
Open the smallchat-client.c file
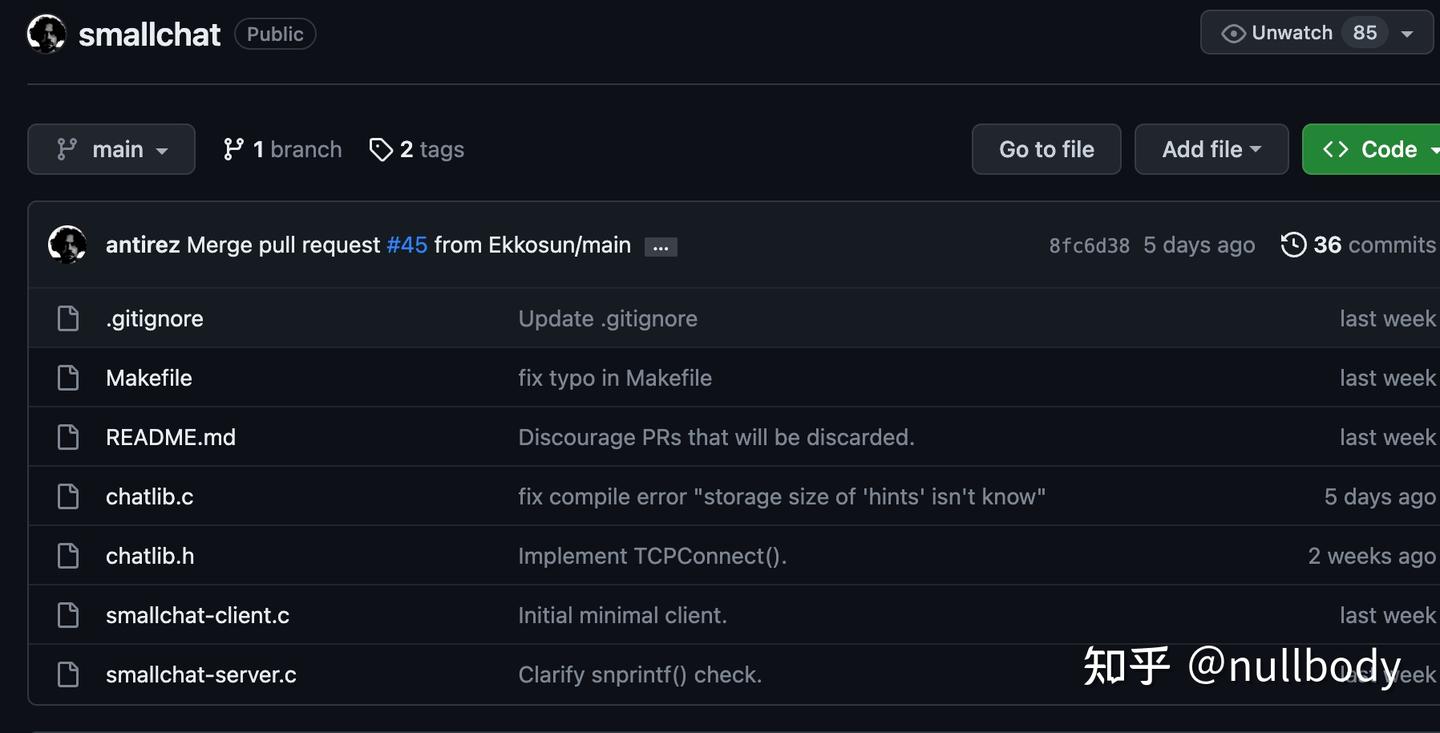pyautogui.click(x=198, y=616)
